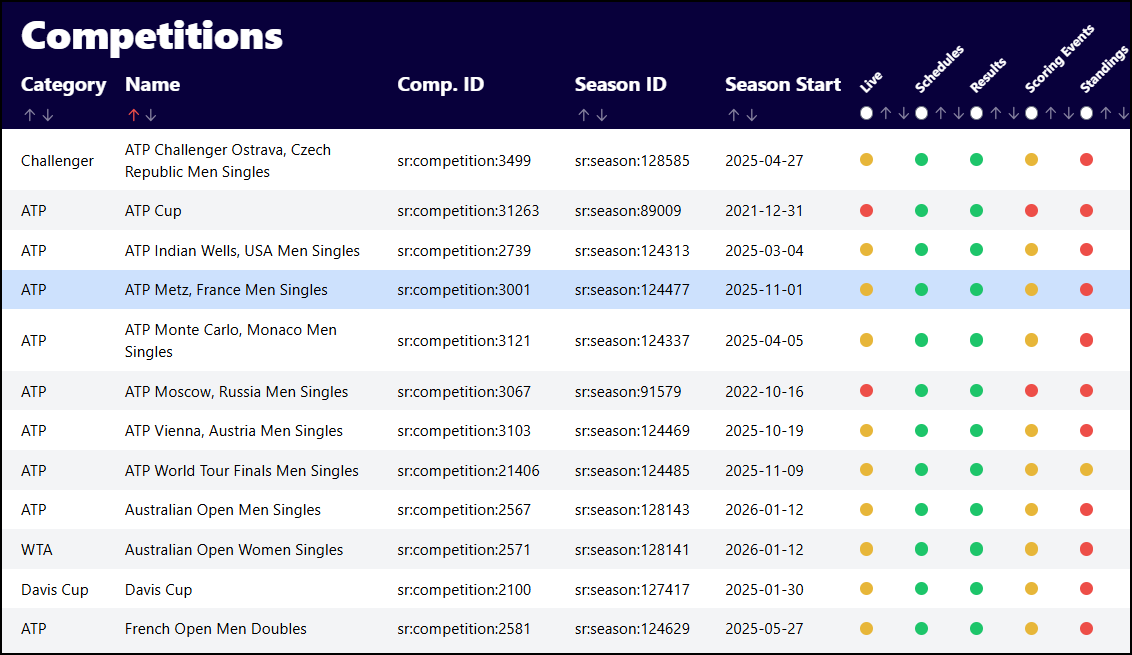This screenshot has width=1132, height=655.
Task: Sort Category column ascending with up arrow
Action: coord(30,115)
